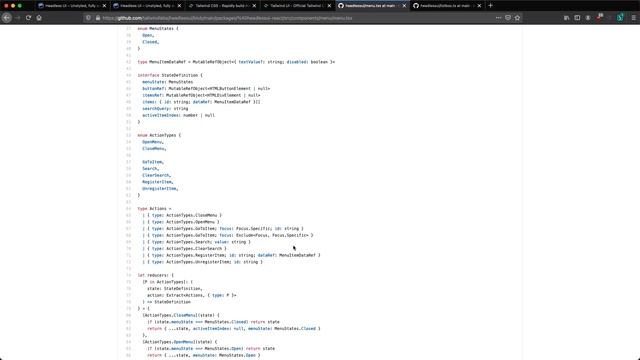640x360 pixels.
Task: Click the teal S extension icon
Action: coord(620,18)
